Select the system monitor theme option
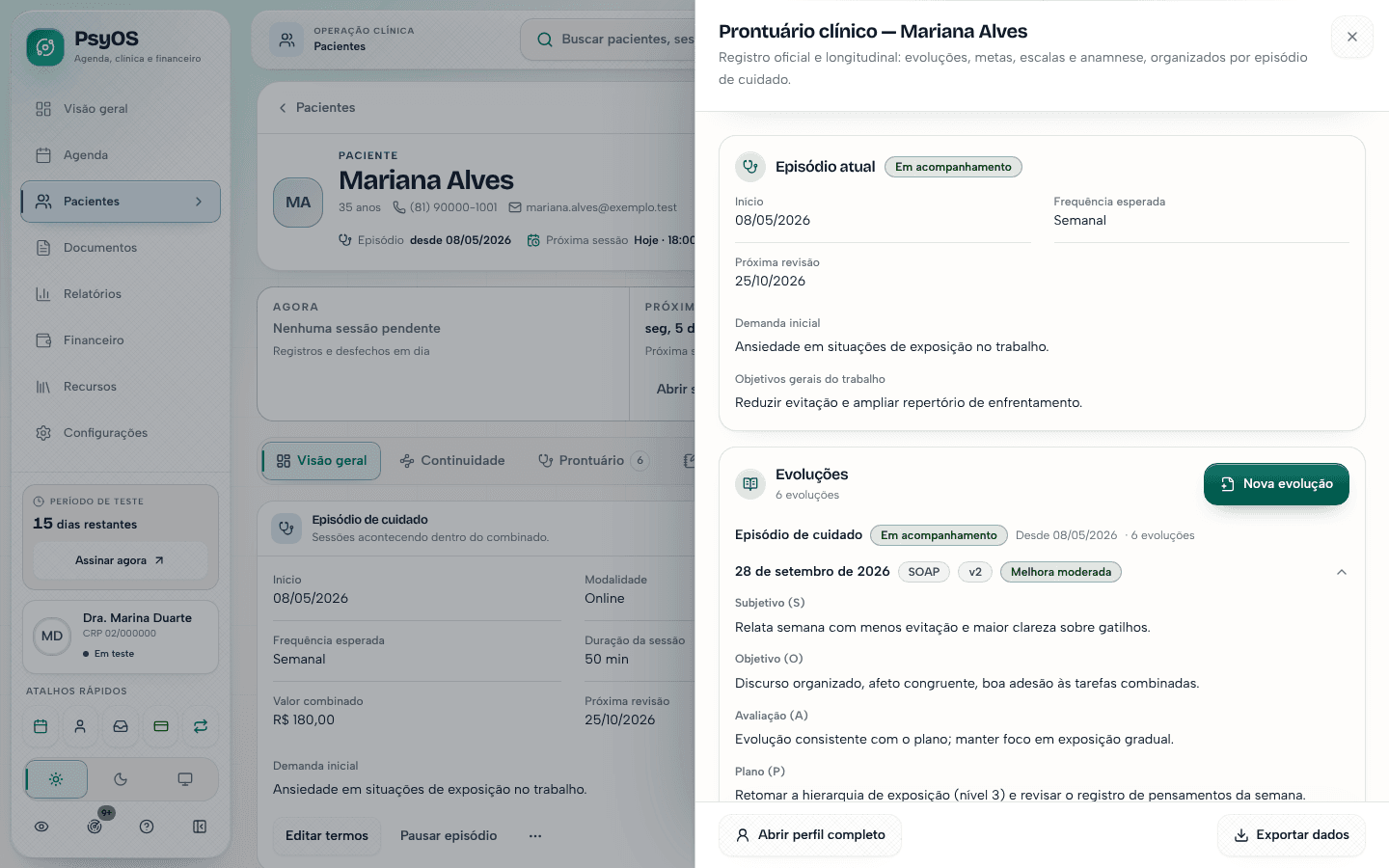Viewport: 1389px width, 868px height. pos(185,779)
